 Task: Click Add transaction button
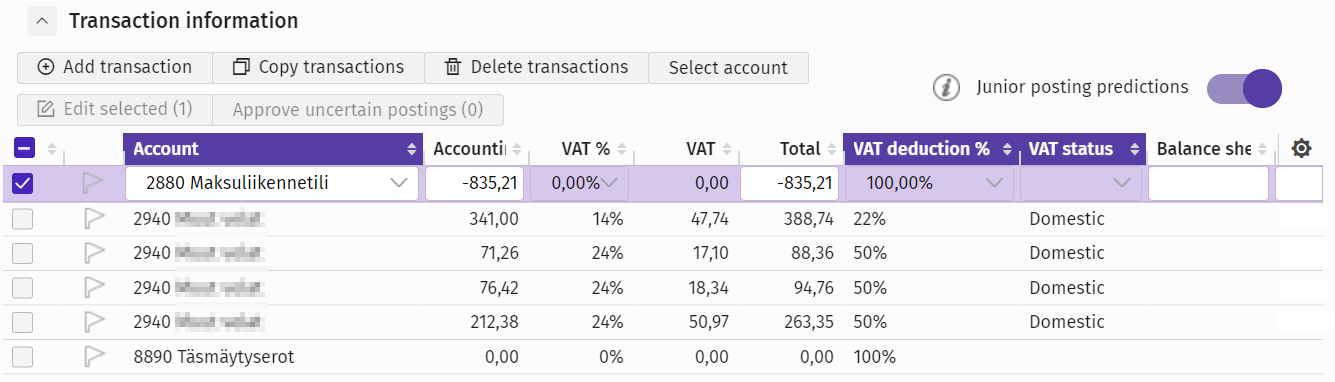[115, 67]
